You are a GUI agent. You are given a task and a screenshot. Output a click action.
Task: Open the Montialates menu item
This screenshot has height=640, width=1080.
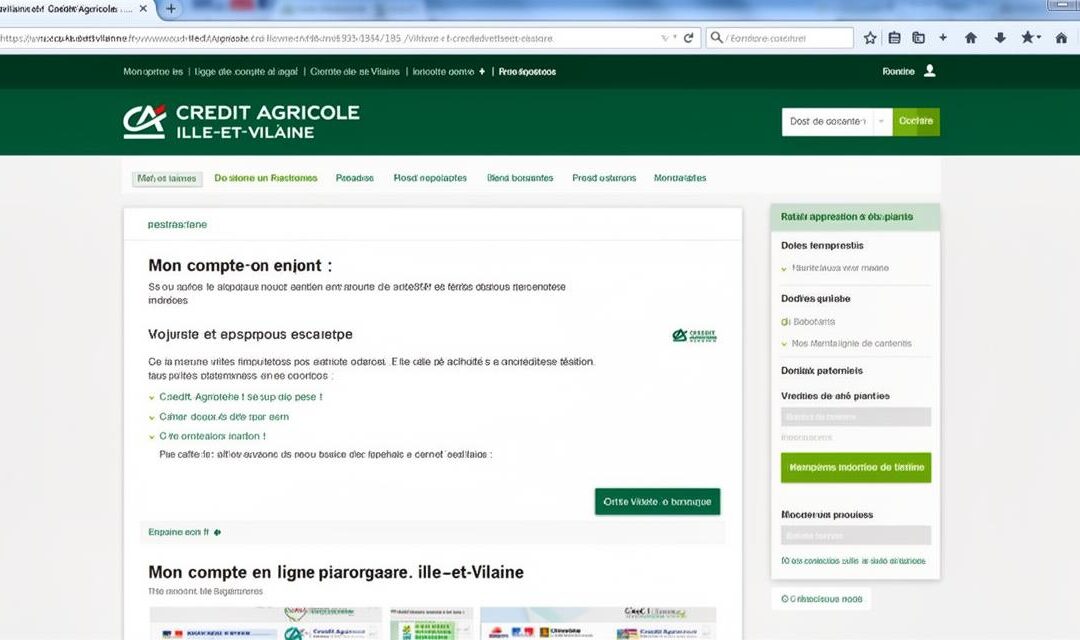(x=680, y=178)
